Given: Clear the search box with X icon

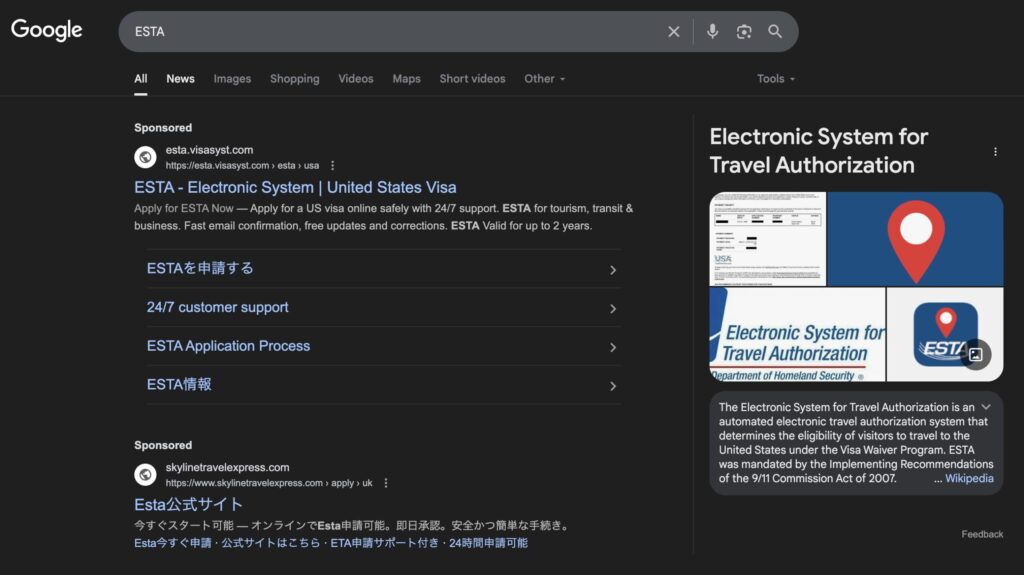Looking at the screenshot, I should coord(674,32).
